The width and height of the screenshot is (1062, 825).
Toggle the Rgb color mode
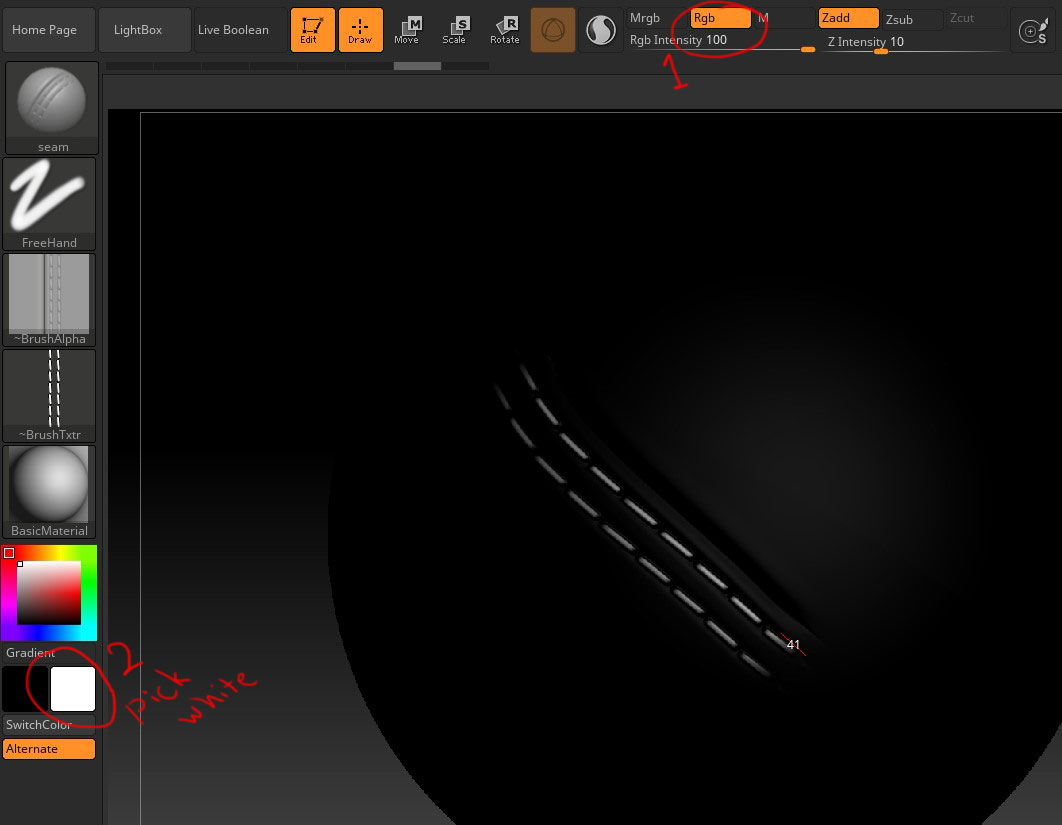click(x=721, y=18)
